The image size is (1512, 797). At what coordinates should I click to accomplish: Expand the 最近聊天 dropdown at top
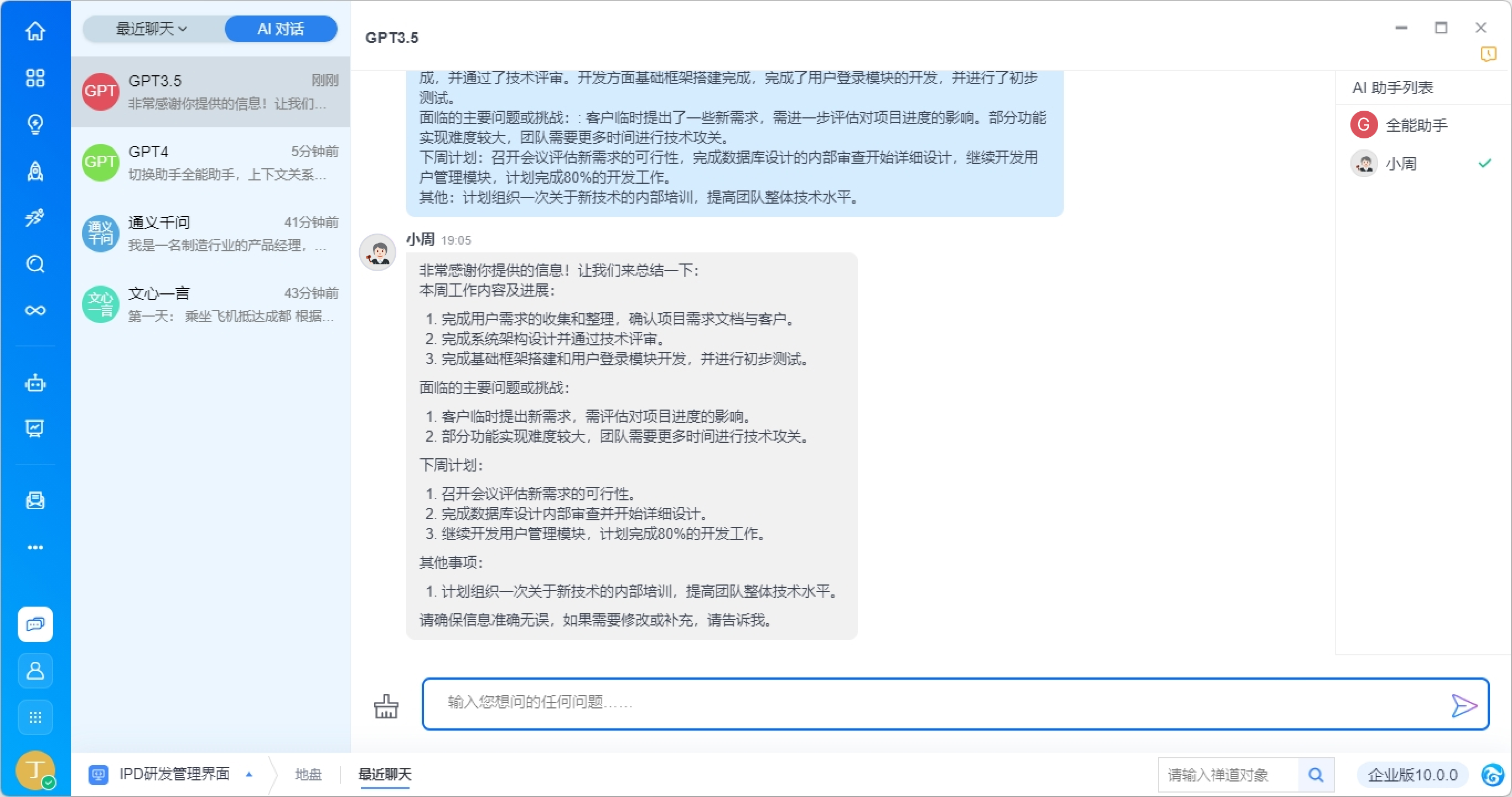tap(152, 29)
